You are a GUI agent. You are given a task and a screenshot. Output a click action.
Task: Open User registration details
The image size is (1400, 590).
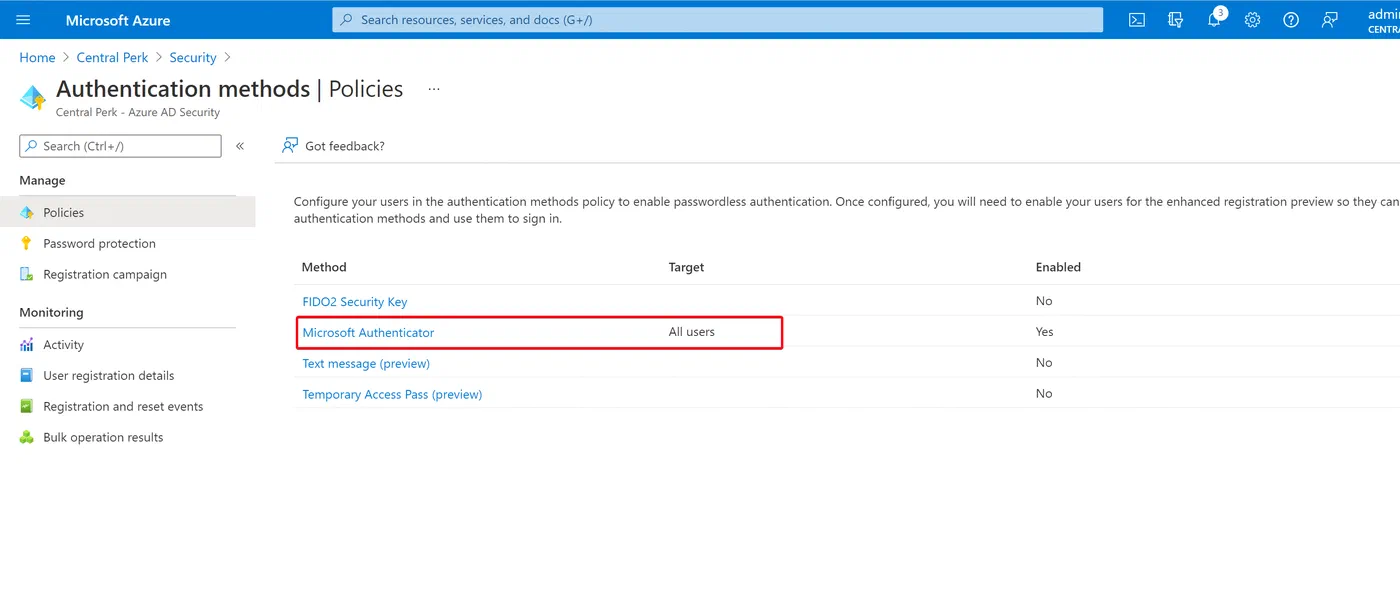tap(108, 376)
